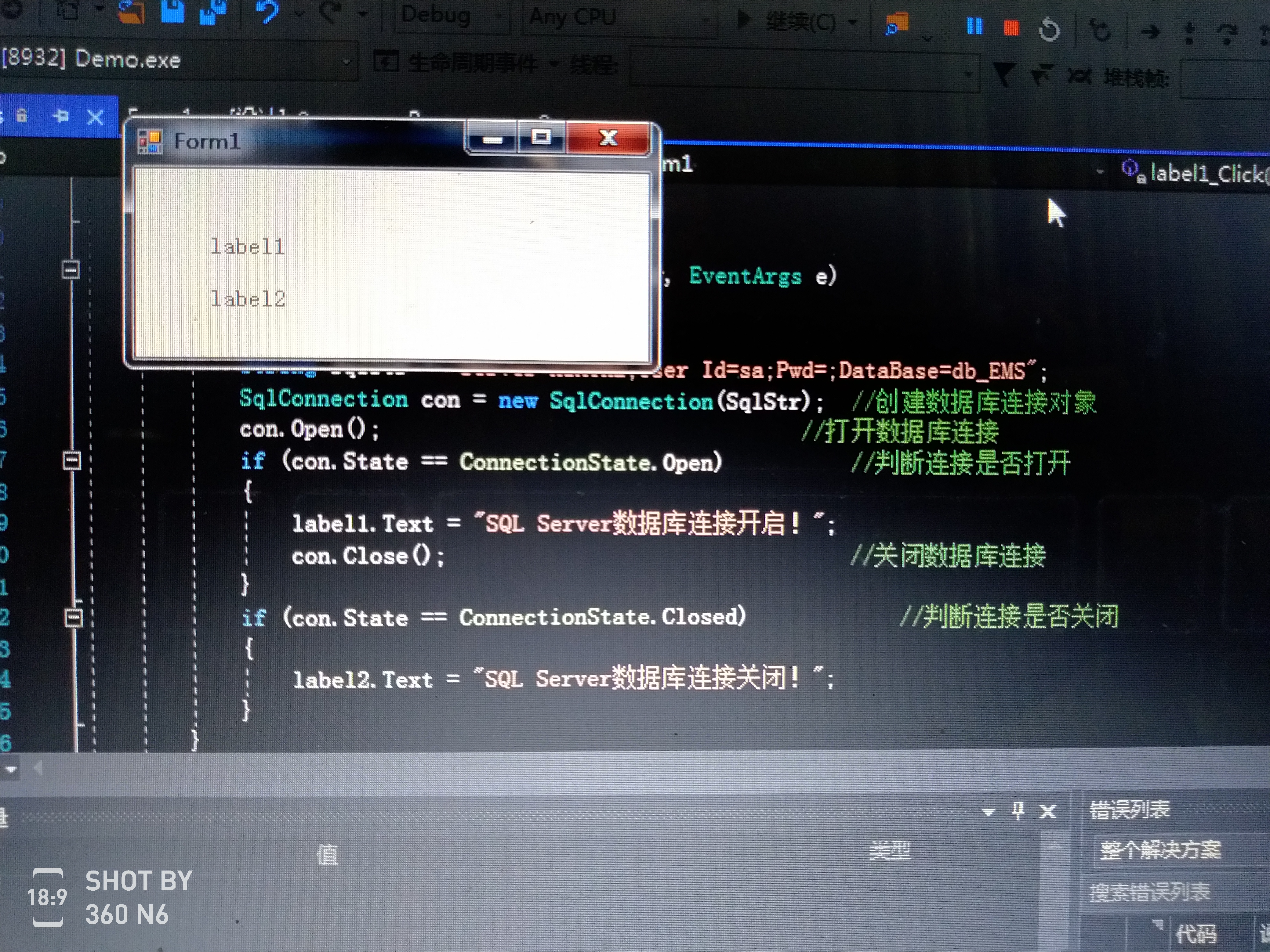Collapse the ConnectionState.Closed if block
Screen dimensions: 1270x952
[x=74, y=618]
